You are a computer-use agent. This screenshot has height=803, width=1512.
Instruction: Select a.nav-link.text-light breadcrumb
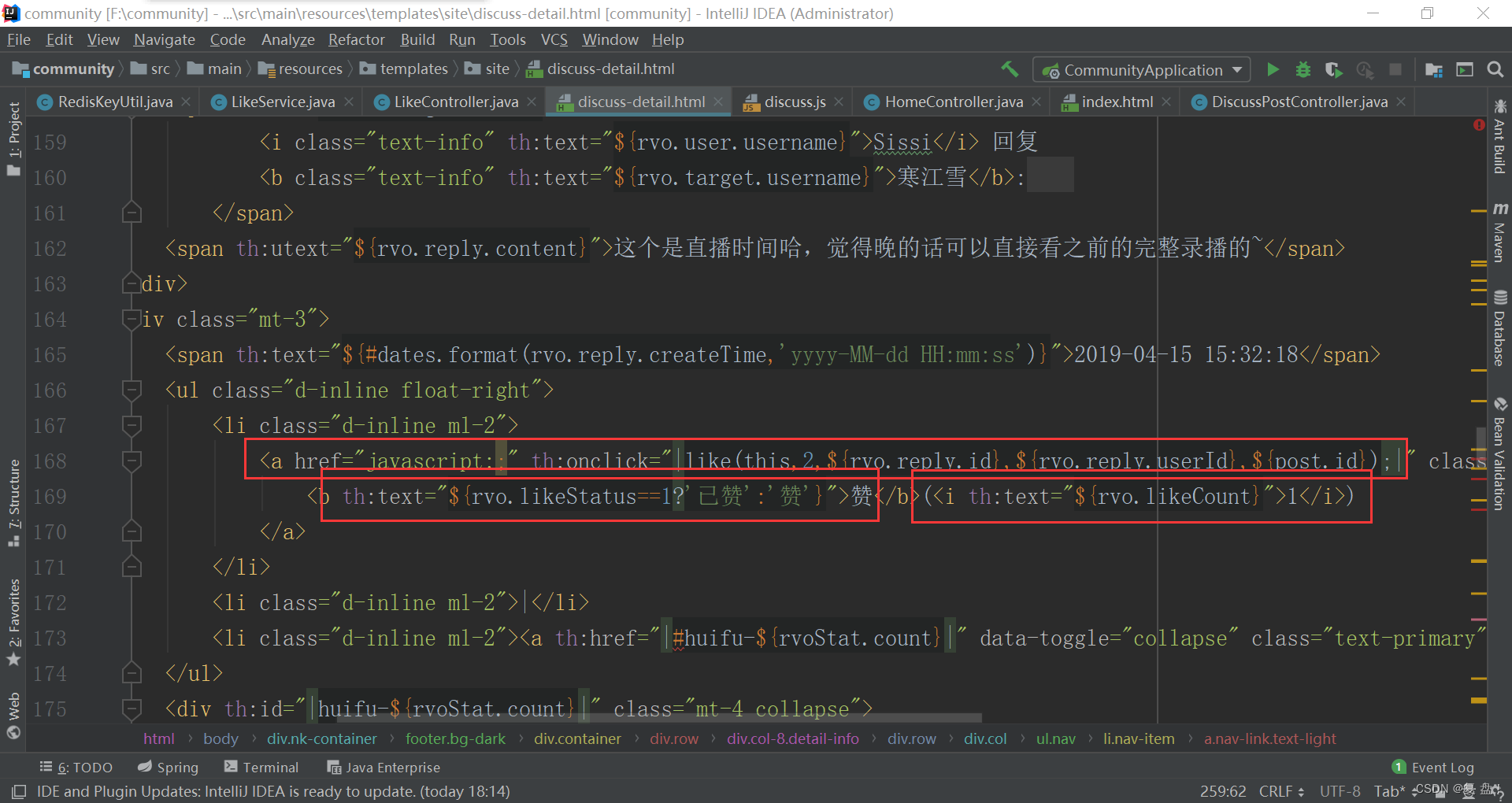(x=1269, y=739)
